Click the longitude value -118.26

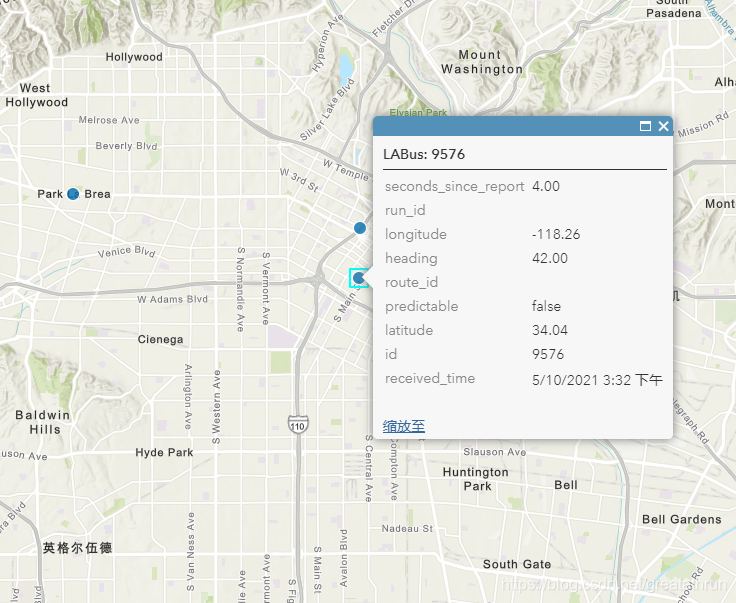tap(556, 235)
